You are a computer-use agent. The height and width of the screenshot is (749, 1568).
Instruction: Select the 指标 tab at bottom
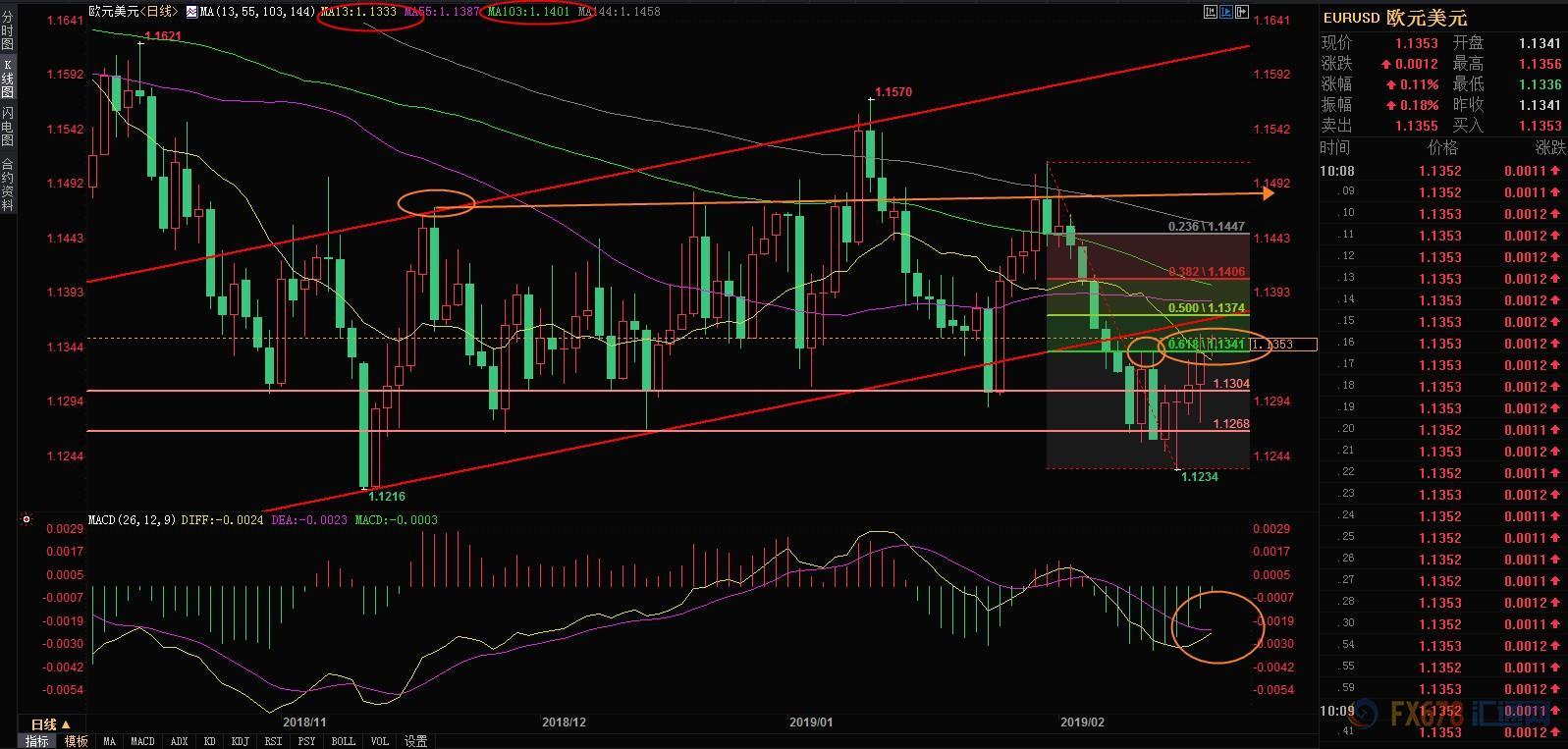(x=37, y=741)
